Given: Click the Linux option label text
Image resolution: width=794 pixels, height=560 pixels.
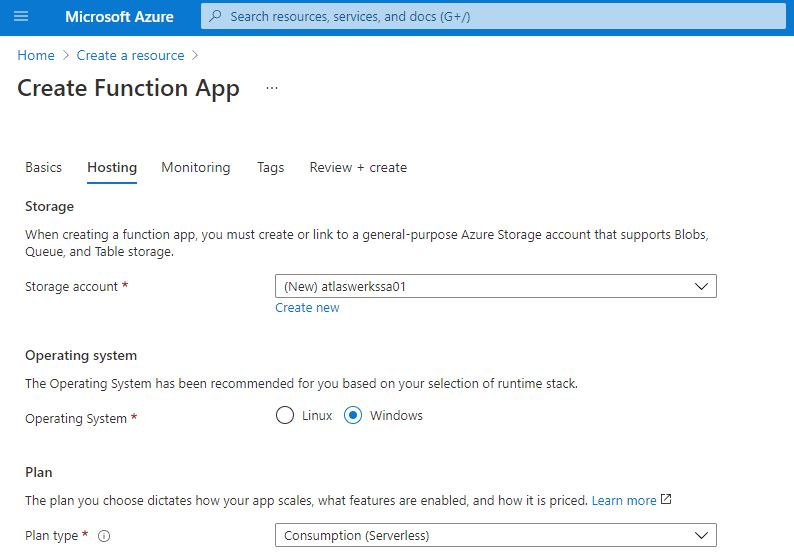Looking at the screenshot, I should pos(317,415).
